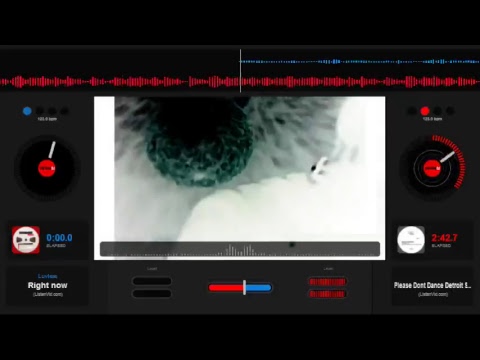Click the right deck bpm readout

point(432,119)
